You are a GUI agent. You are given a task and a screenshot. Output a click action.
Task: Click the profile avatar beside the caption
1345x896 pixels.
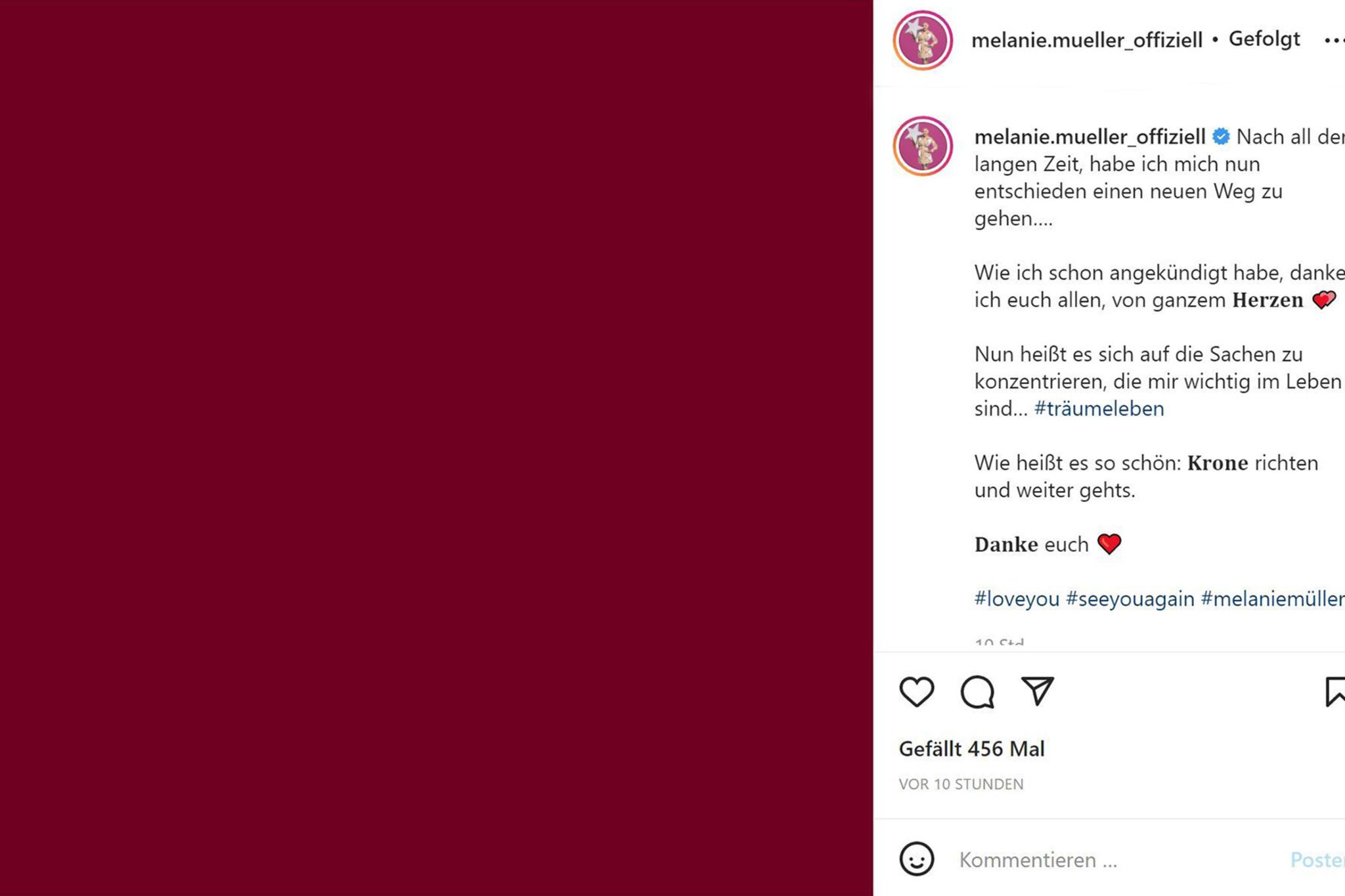923,146
